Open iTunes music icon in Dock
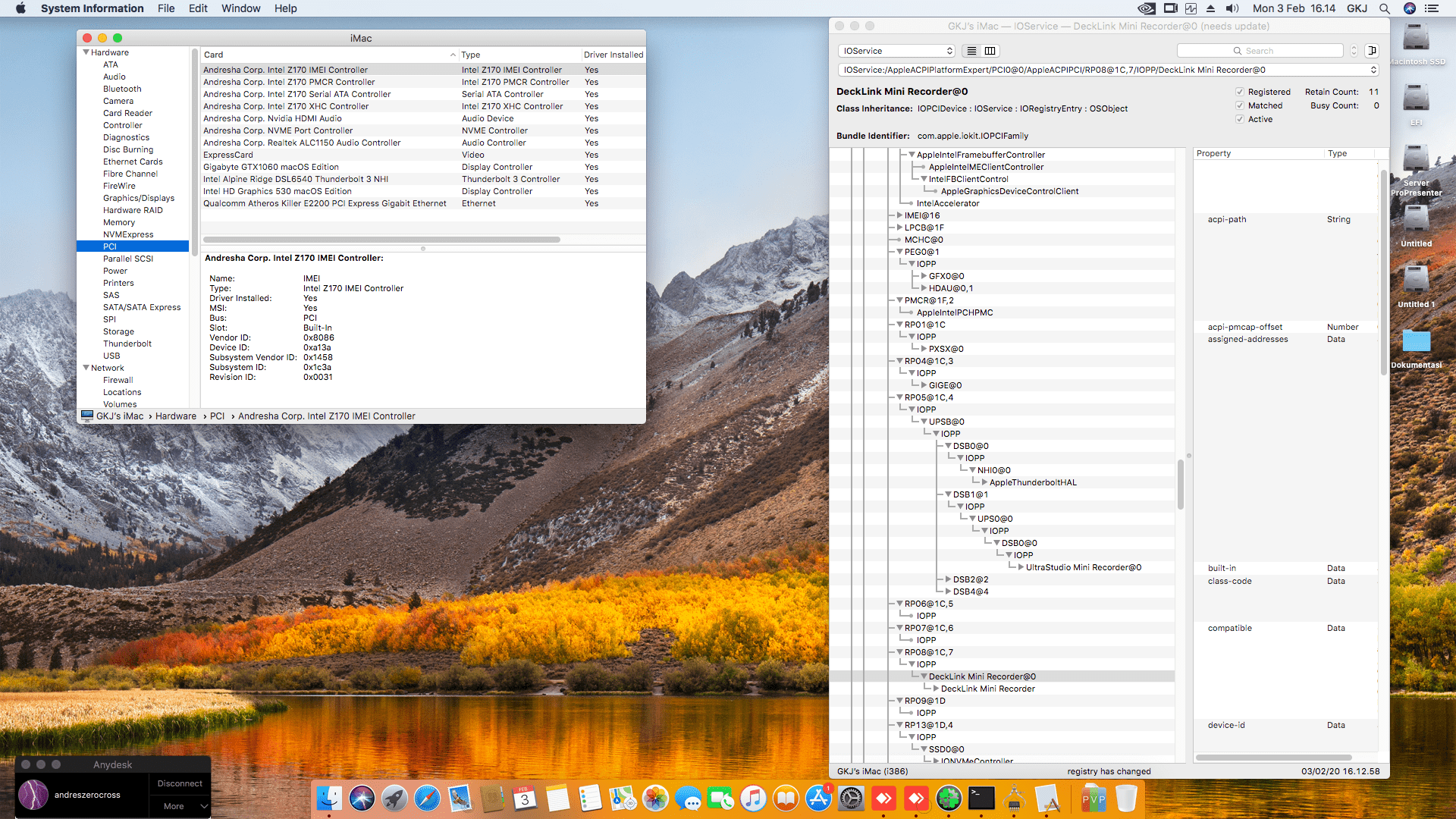 (x=753, y=799)
